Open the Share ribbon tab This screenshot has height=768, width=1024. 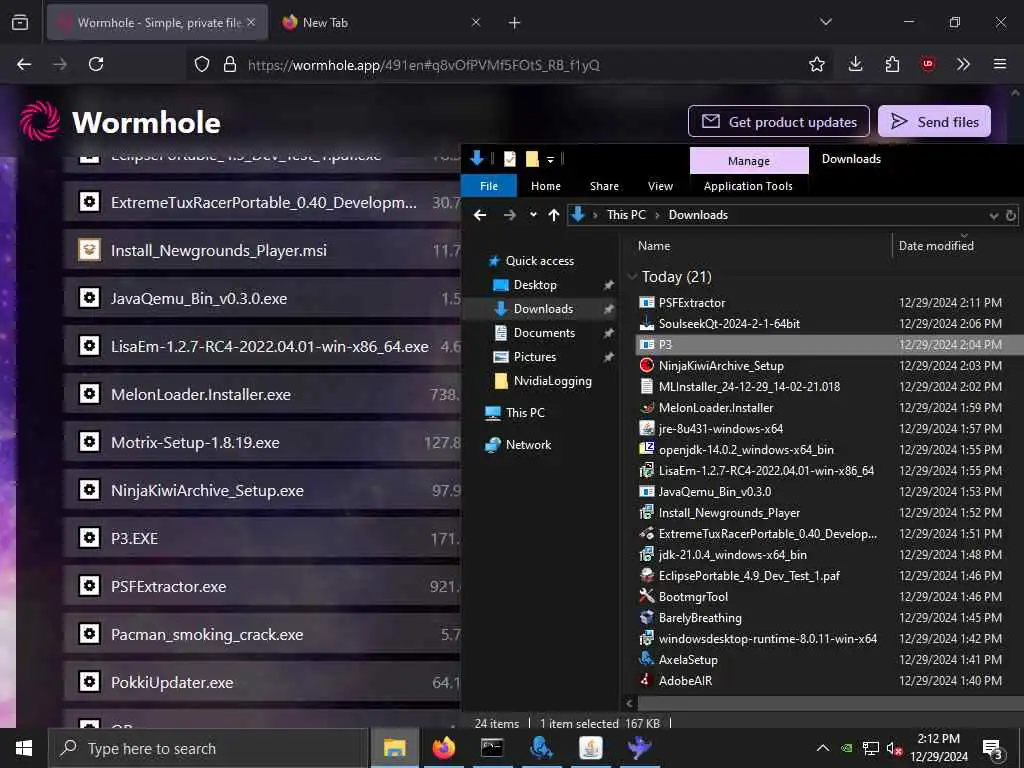[604, 186]
